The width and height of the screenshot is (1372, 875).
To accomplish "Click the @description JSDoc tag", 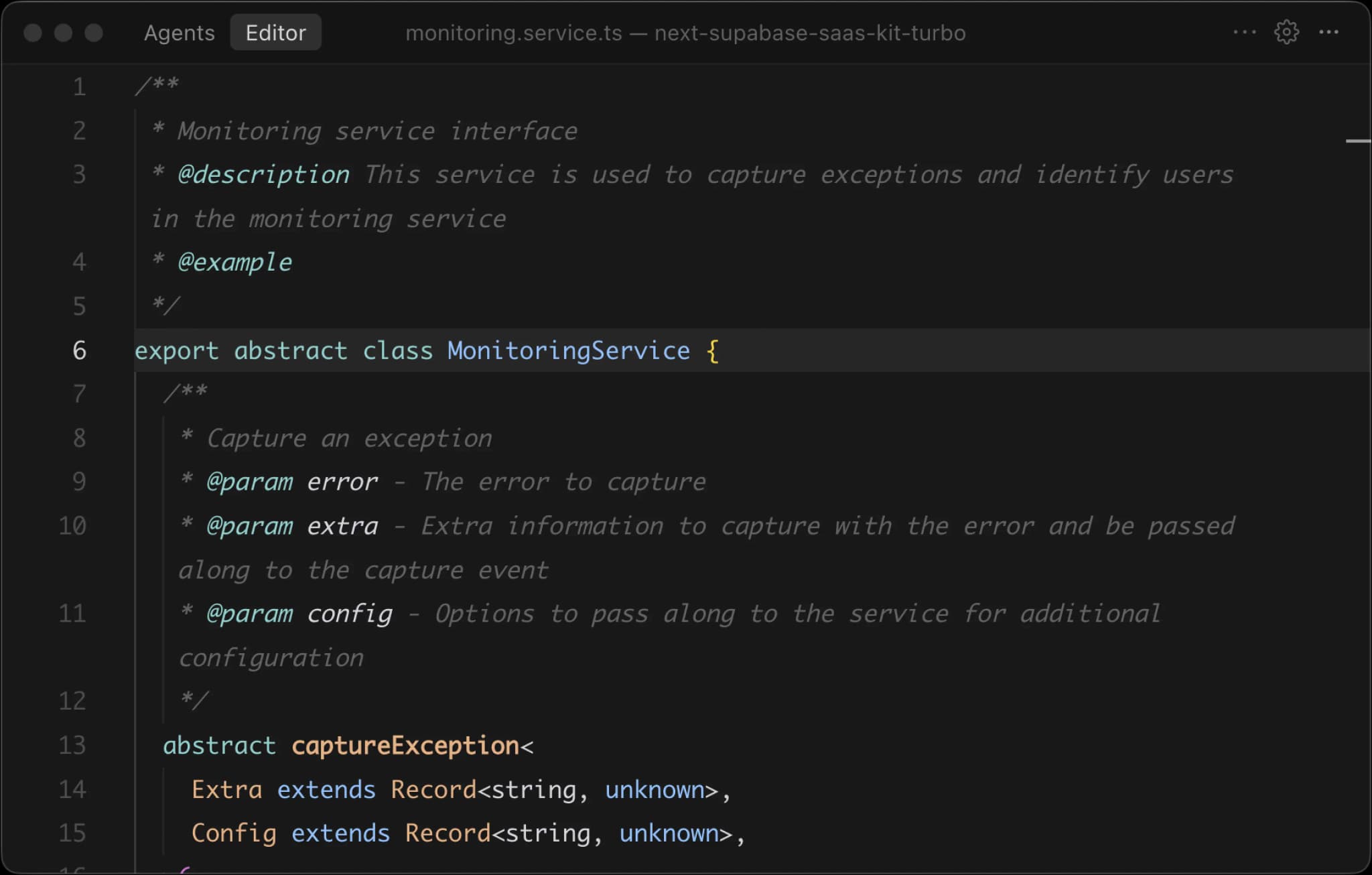I will tap(263, 175).
